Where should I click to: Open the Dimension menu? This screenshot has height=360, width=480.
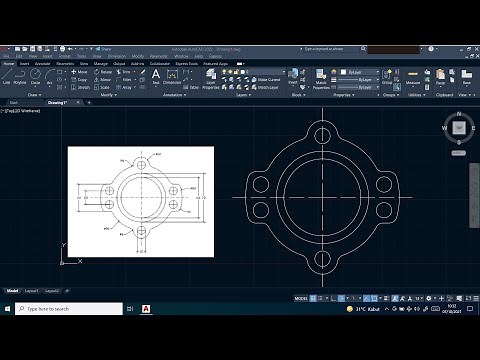(x=117, y=56)
